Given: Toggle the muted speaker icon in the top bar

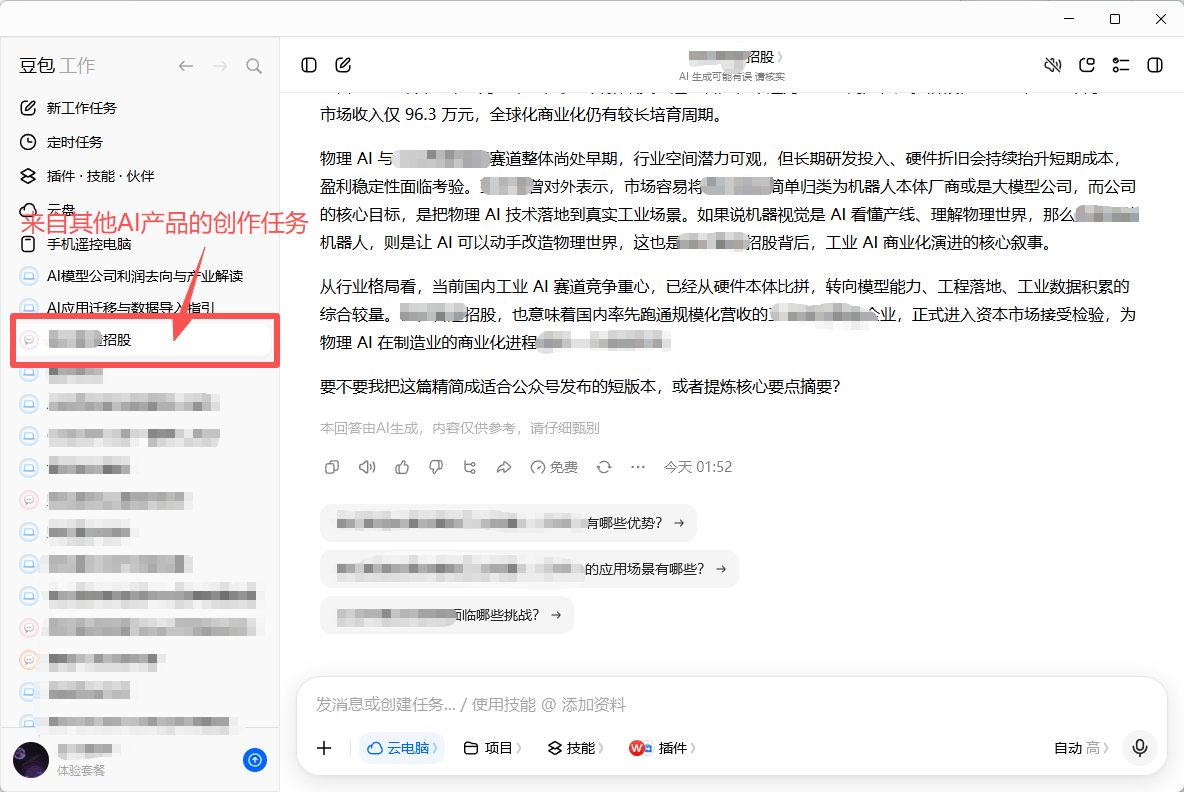Looking at the screenshot, I should (x=1053, y=65).
